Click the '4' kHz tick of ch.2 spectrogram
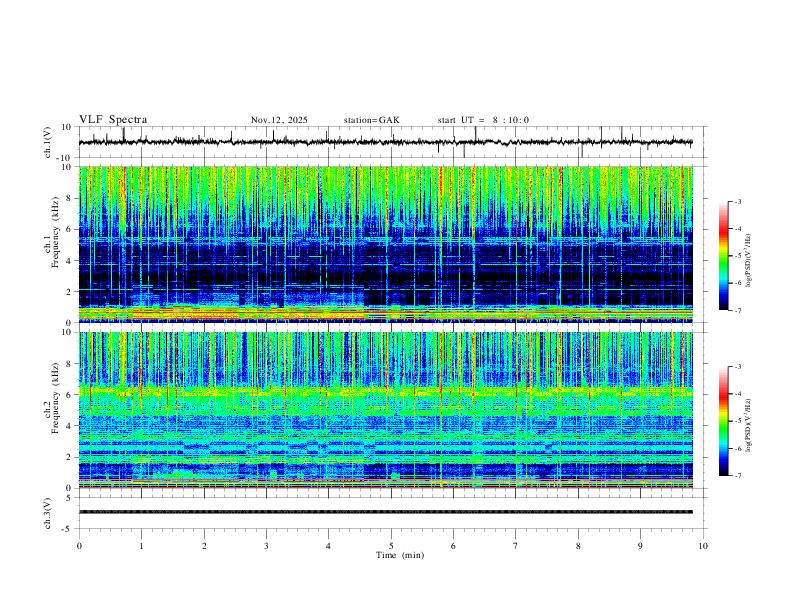Viewport: 792px width, 612px height. (x=70, y=426)
